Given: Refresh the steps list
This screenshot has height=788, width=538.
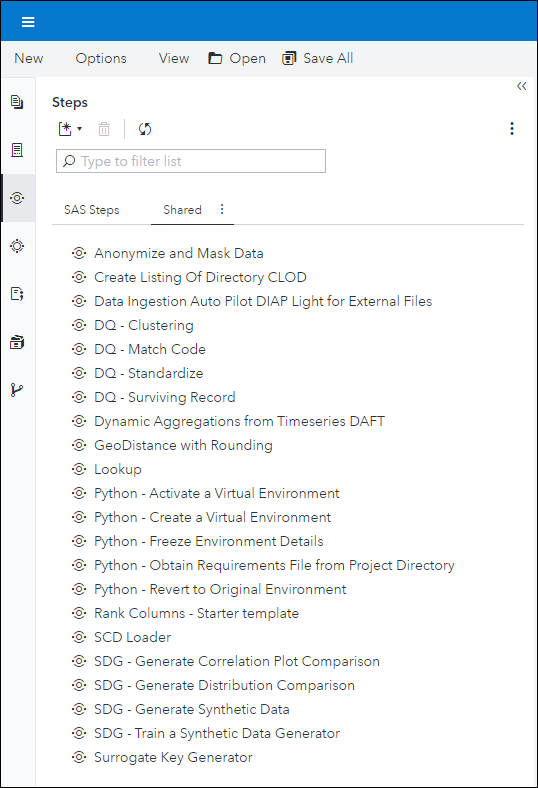Looking at the screenshot, I should [145, 129].
